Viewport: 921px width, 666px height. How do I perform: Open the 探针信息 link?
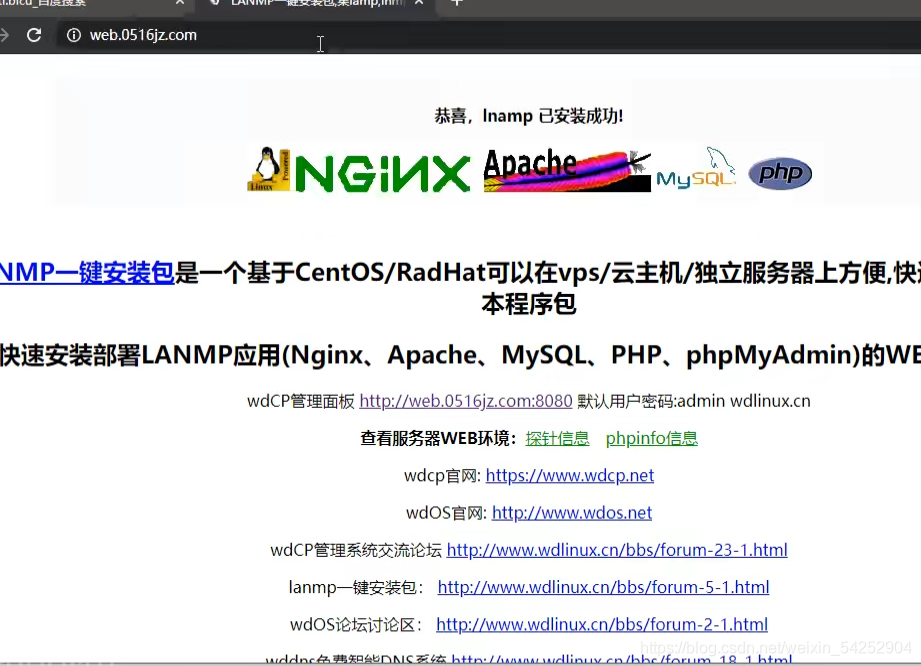557,438
